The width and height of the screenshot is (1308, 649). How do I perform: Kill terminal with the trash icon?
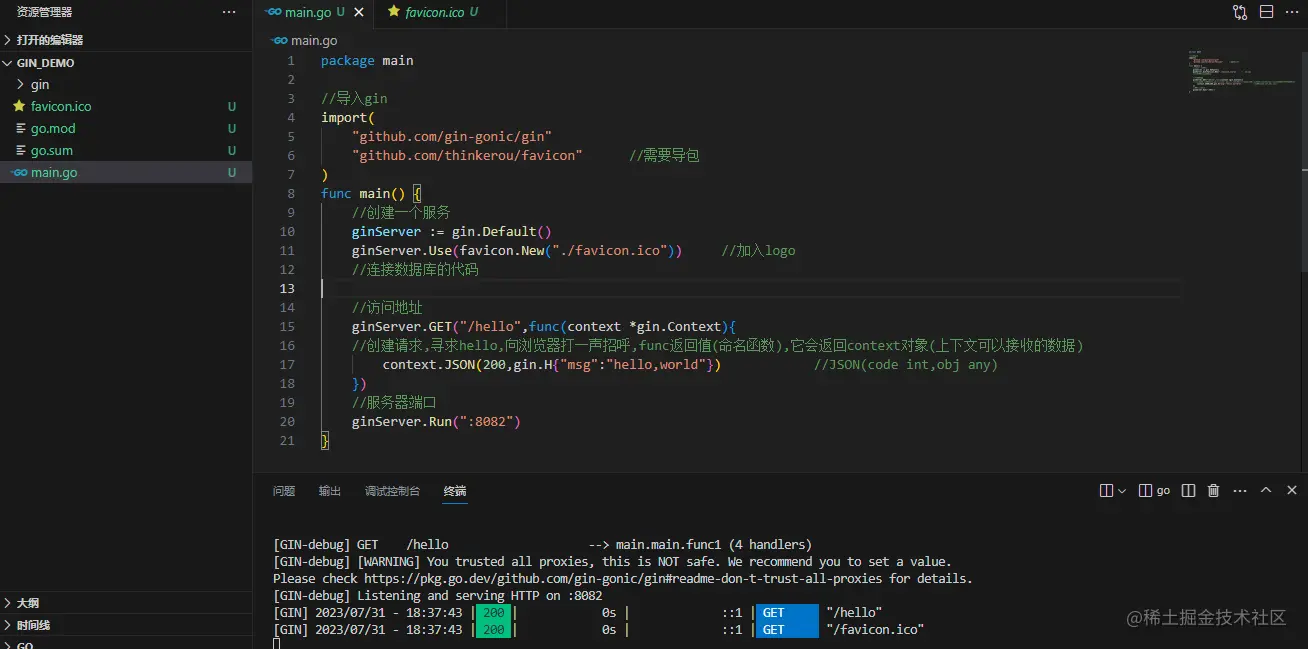[1214, 491]
